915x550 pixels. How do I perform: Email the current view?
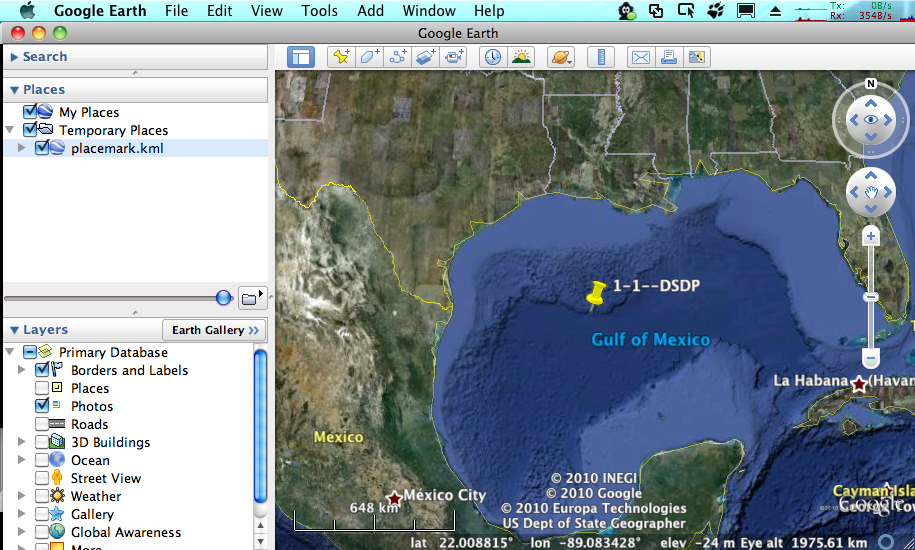641,57
